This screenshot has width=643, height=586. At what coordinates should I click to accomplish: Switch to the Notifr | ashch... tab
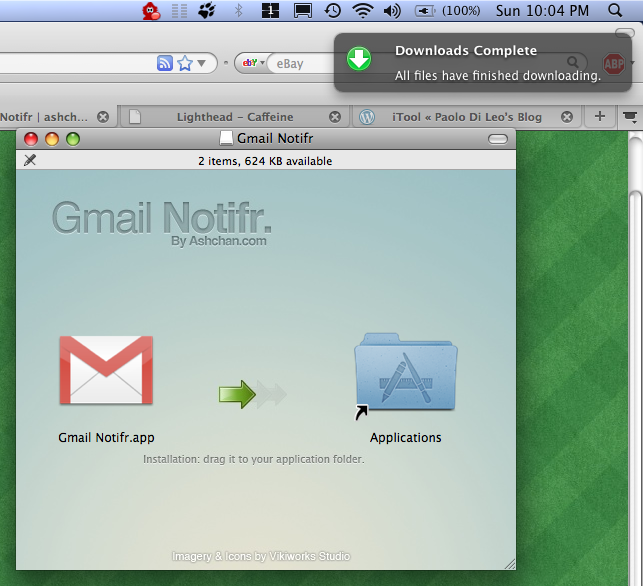44,117
